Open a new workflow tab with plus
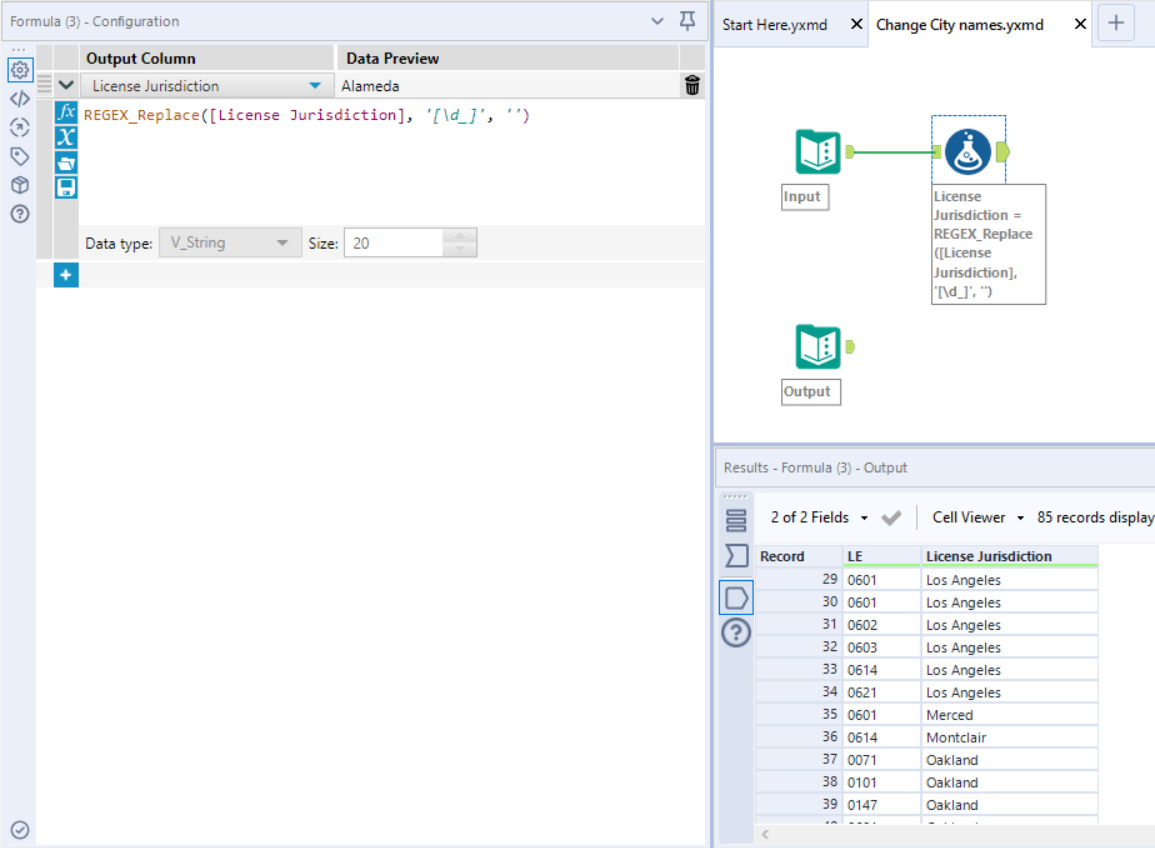1155x848 pixels. coord(1116,24)
